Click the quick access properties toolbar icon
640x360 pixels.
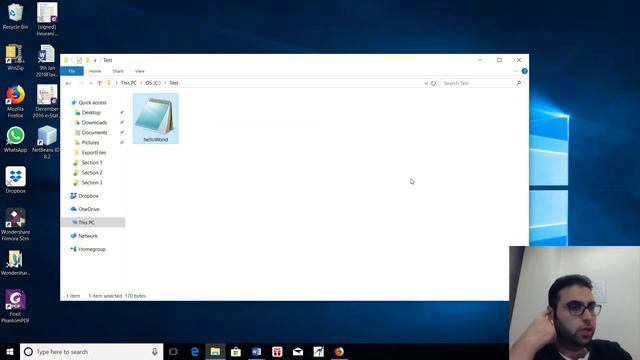79,60
